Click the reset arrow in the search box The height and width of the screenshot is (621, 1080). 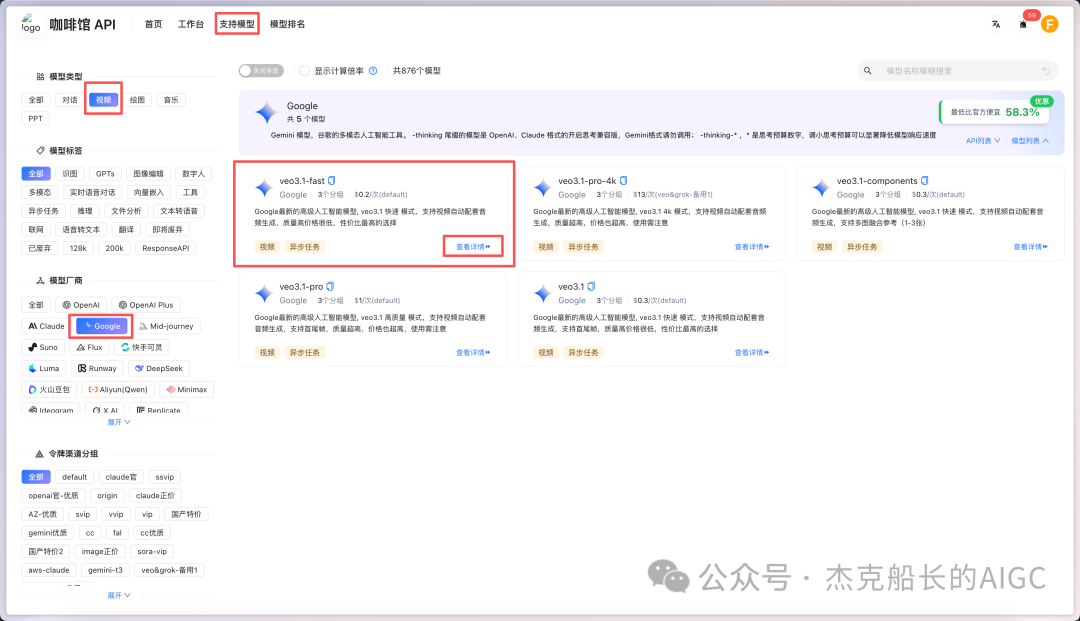(x=1046, y=71)
